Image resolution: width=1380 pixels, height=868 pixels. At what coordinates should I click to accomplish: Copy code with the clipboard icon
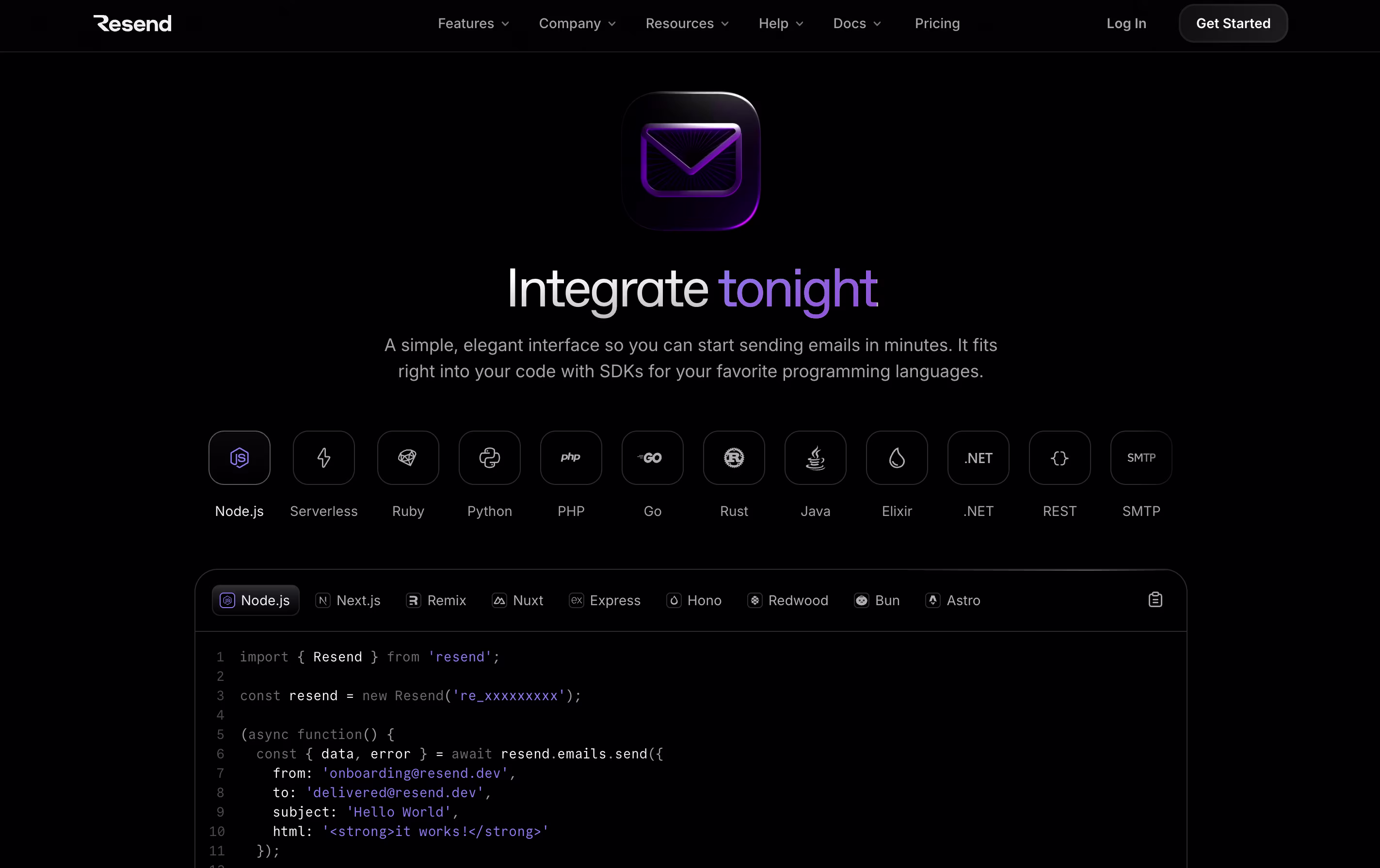[1155, 600]
